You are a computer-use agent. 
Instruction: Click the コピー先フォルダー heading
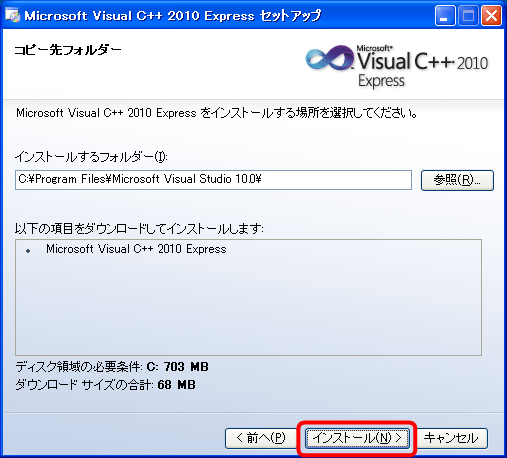pyautogui.click(x=68, y=50)
